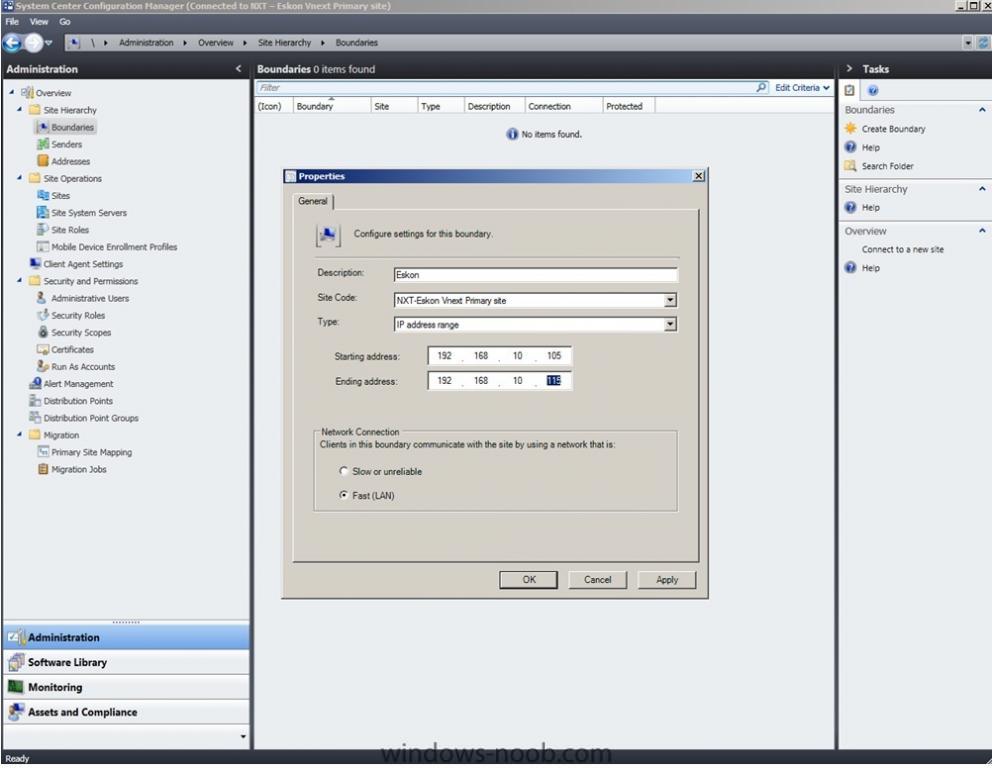Click Cancel in Properties dialog
Image resolution: width=992 pixels, height=768 pixels.
(598, 579)
